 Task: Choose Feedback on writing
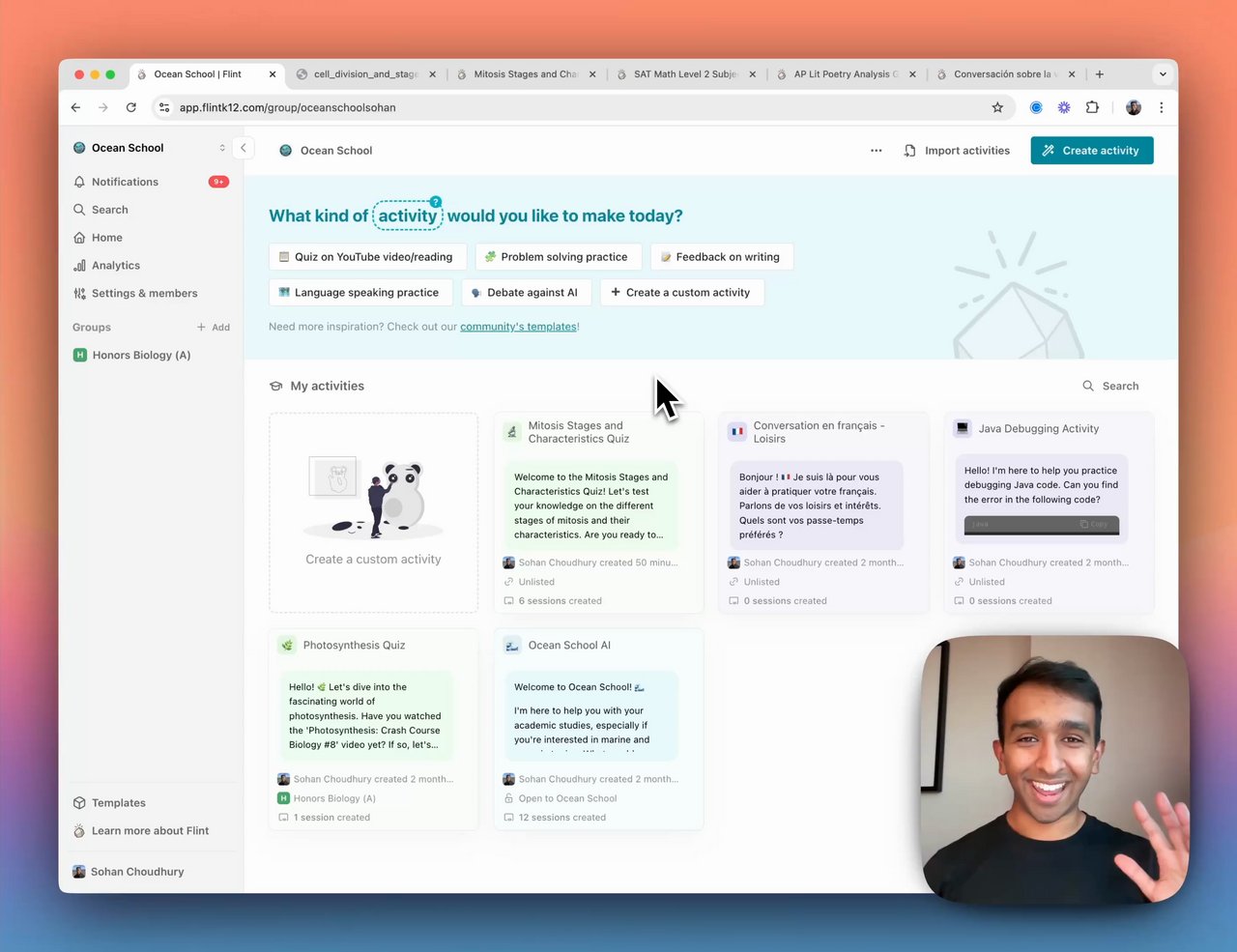(x=721, y=257)
